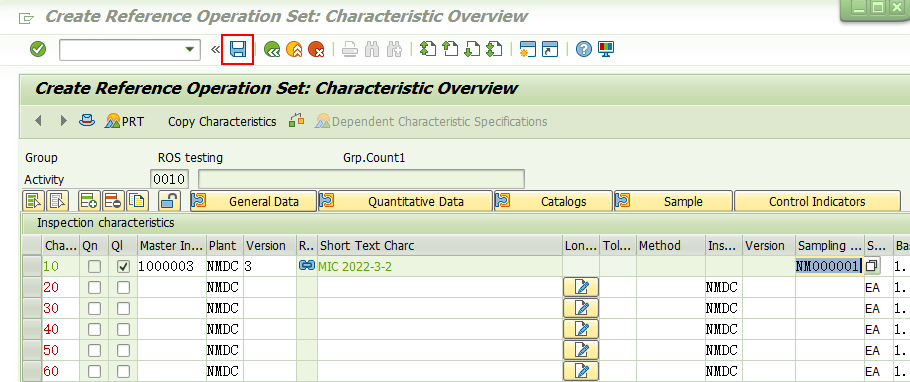Click the green checkmark Enter icon
This screenshot has width=910, height=382.
click(x=38, y=49)
